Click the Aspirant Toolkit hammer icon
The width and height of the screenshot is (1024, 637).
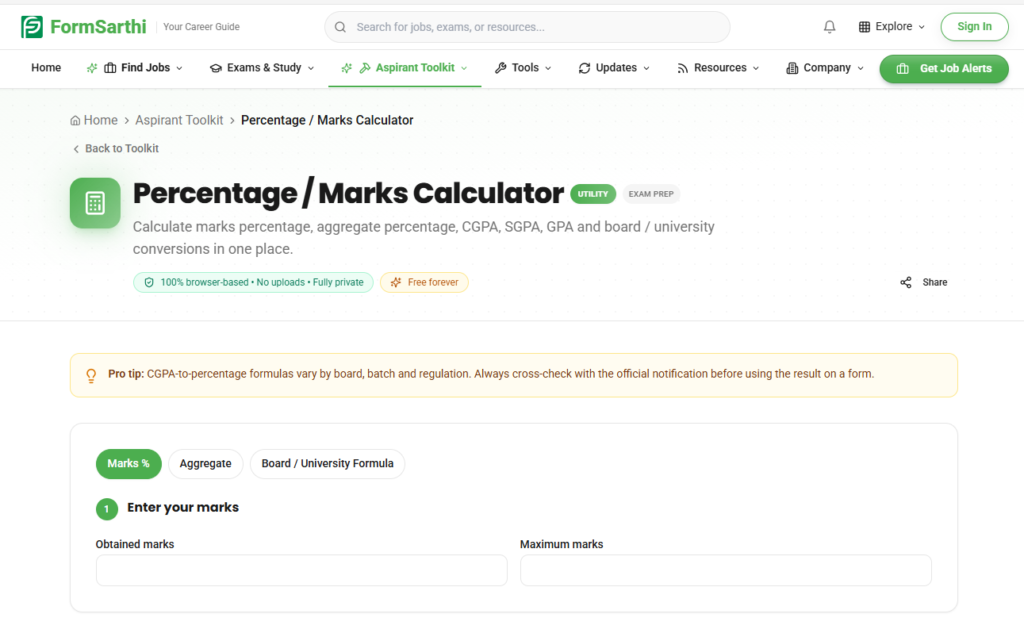[x=365, y=68]
